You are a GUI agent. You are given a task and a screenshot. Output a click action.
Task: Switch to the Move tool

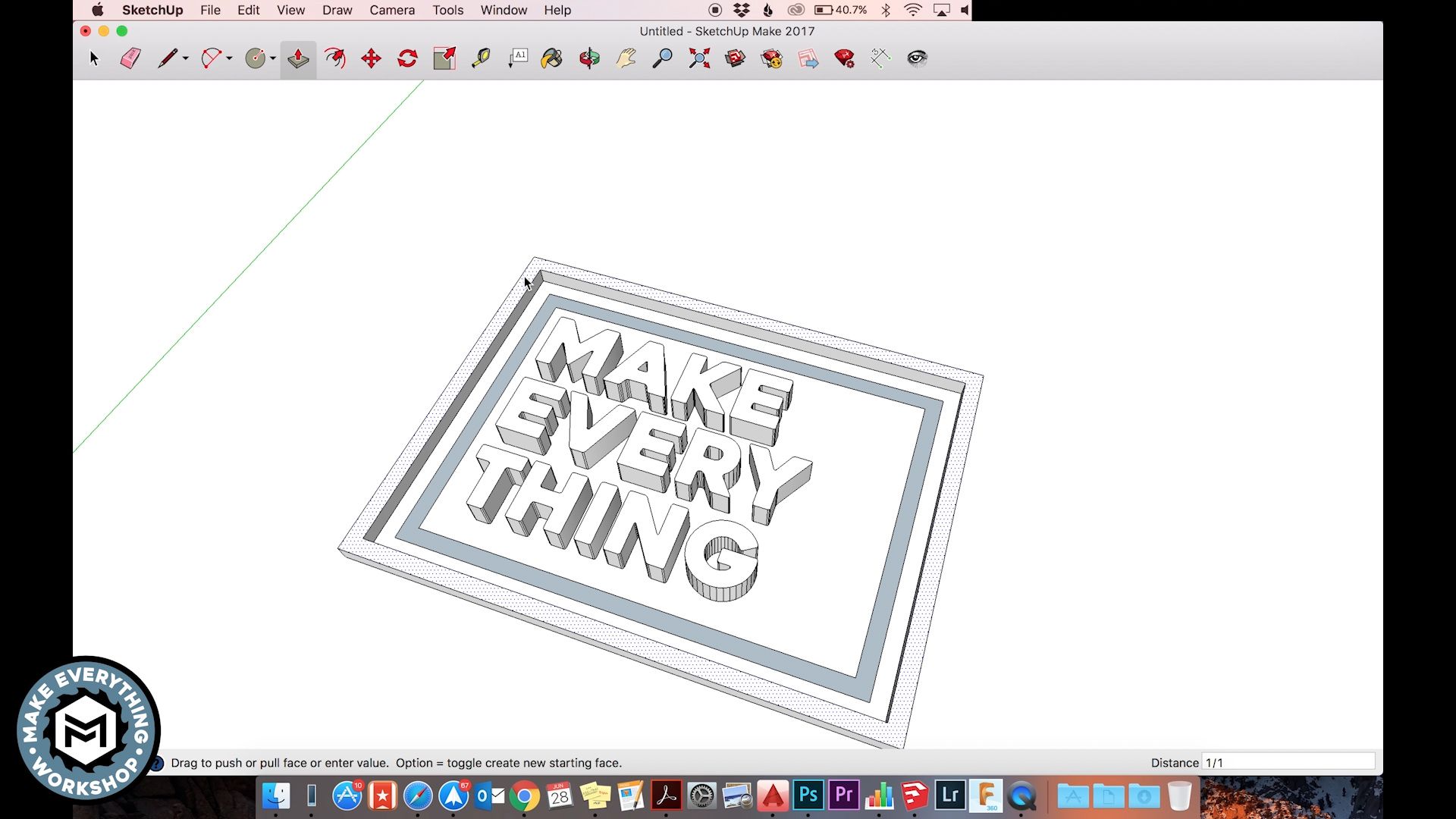click(370, 58)
